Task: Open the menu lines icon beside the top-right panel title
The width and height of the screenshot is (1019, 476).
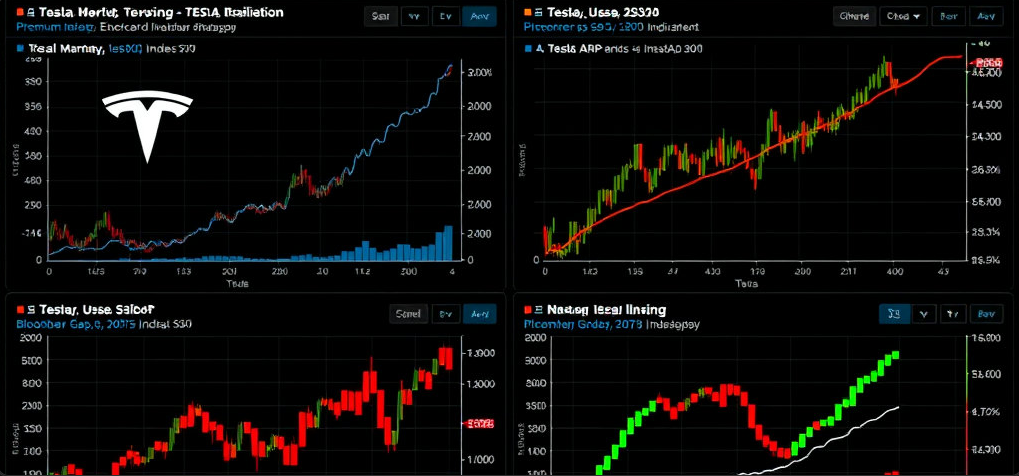Action: pyautogui.click(x=537, y=12)
